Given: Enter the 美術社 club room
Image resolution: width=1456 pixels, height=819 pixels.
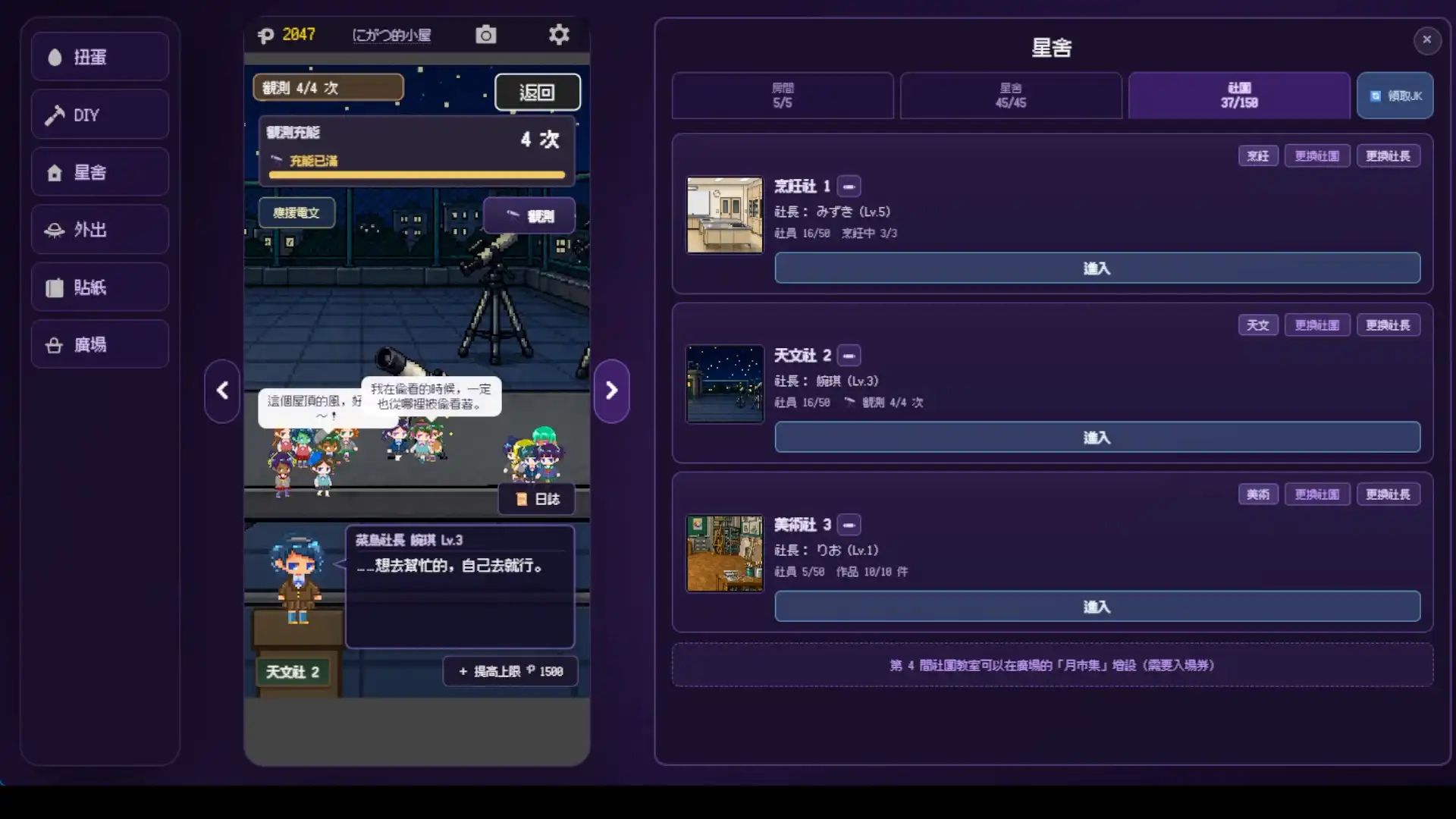Looking at the screenshot, I should click(x=1097, y=607).
